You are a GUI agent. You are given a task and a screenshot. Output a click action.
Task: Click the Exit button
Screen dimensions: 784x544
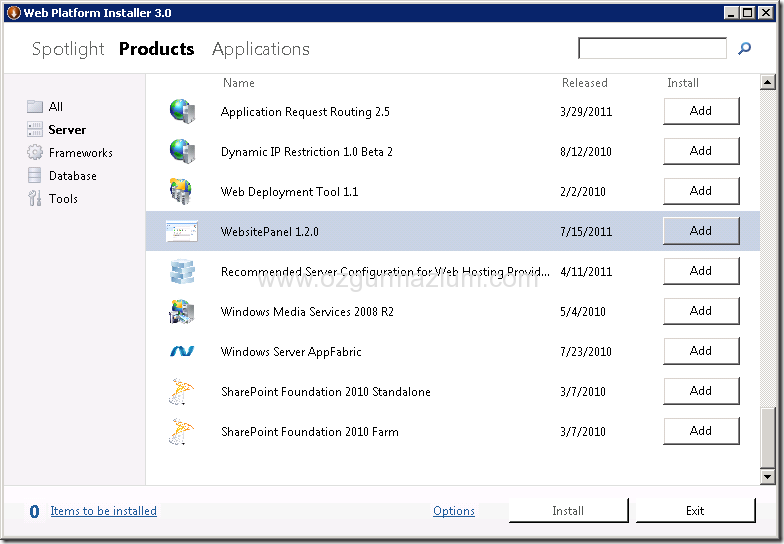pos(695,510)
